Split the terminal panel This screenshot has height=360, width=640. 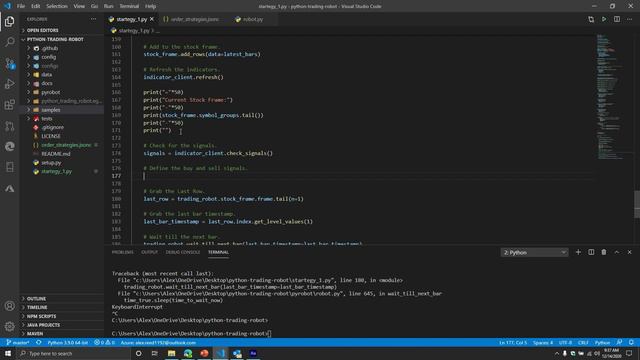[591, 252]
